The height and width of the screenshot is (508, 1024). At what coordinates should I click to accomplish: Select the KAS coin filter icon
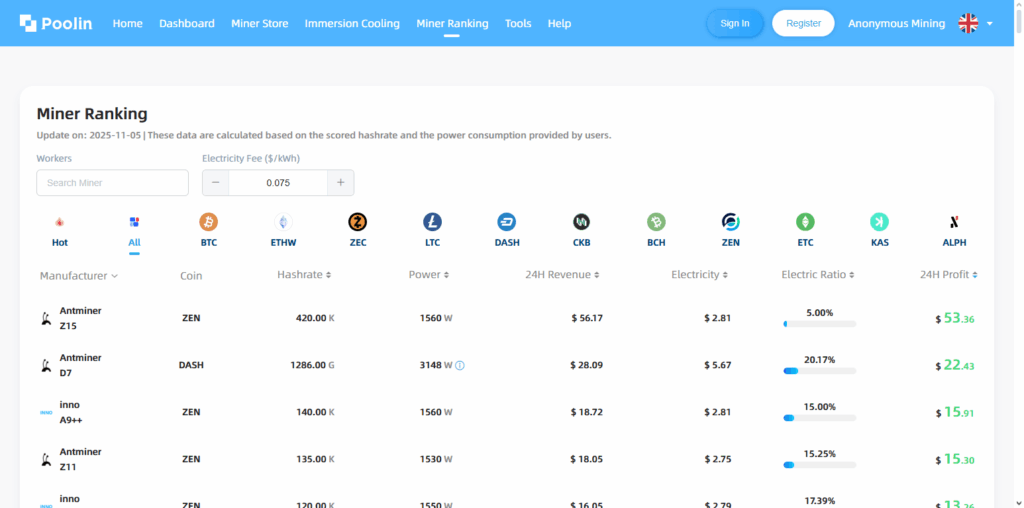pyautogui.click(x=879, y=222)
